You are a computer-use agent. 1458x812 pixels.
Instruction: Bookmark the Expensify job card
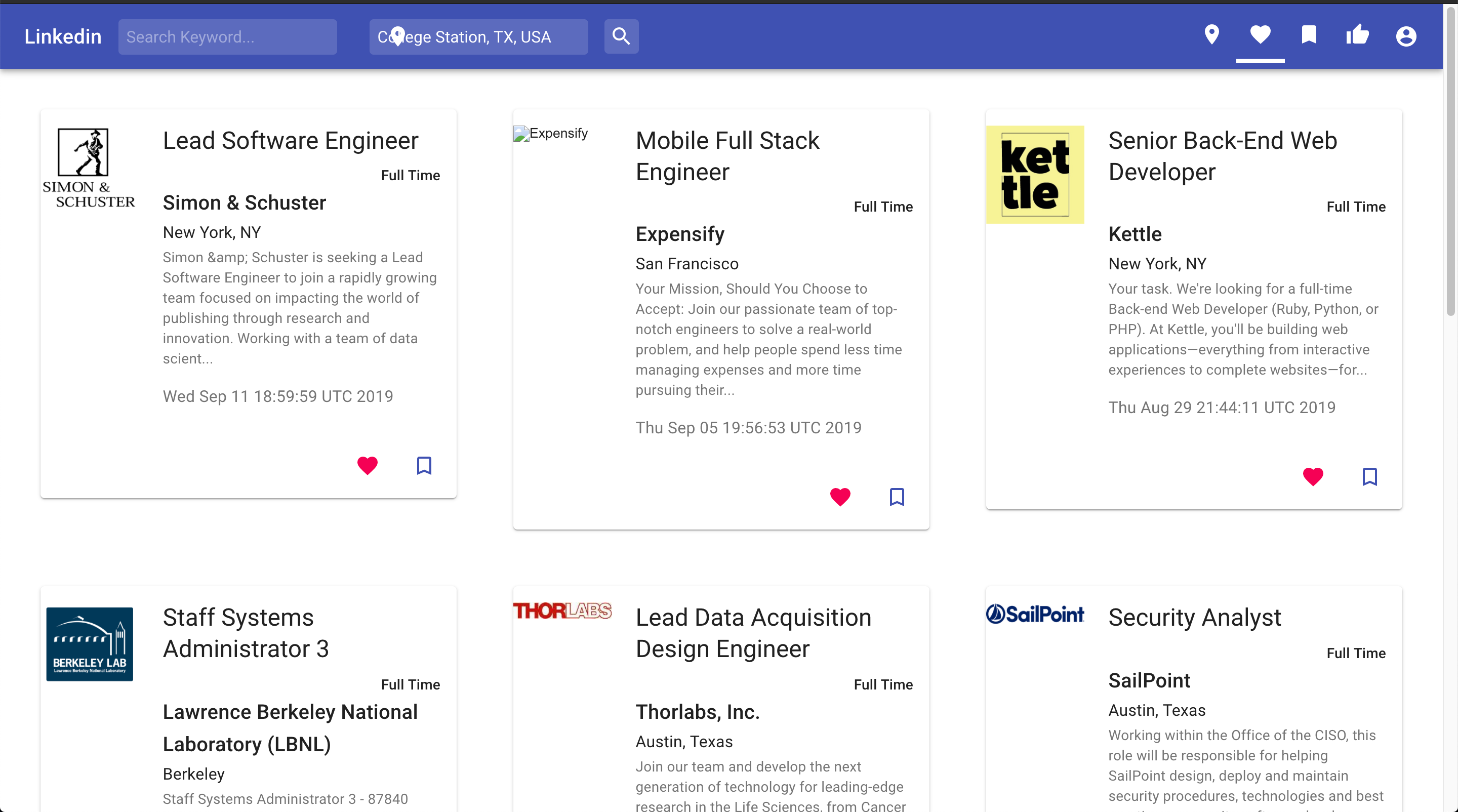point(897,496)
